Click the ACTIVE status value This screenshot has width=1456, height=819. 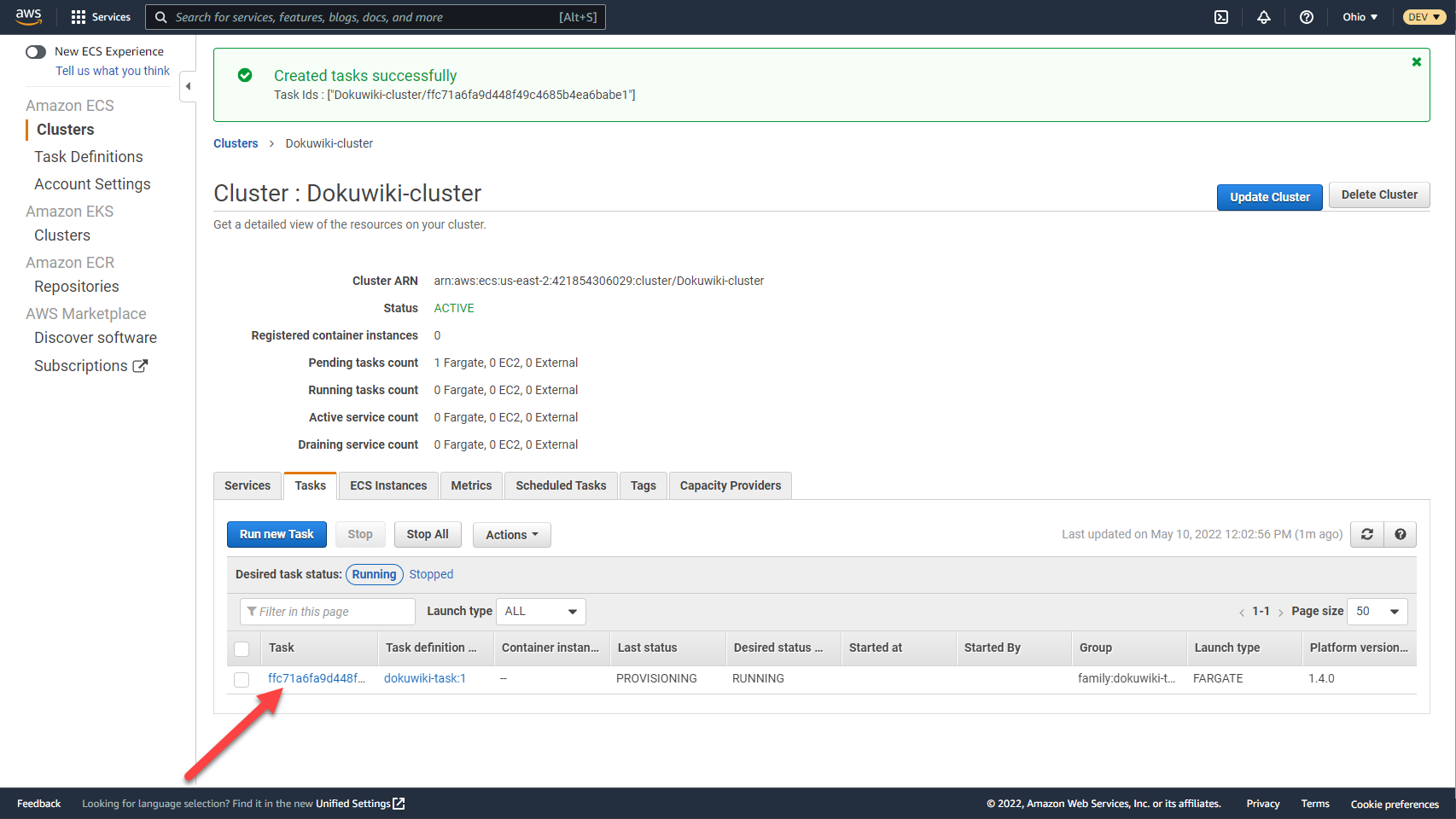point(454,308)
